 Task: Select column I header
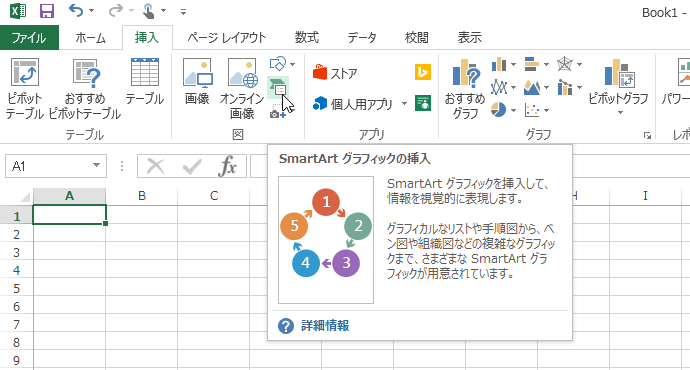click(645, 196)
